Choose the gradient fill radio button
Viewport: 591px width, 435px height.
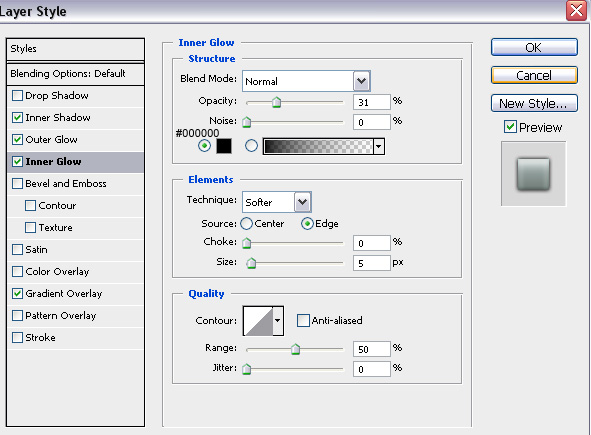click(x=251, y=146)
